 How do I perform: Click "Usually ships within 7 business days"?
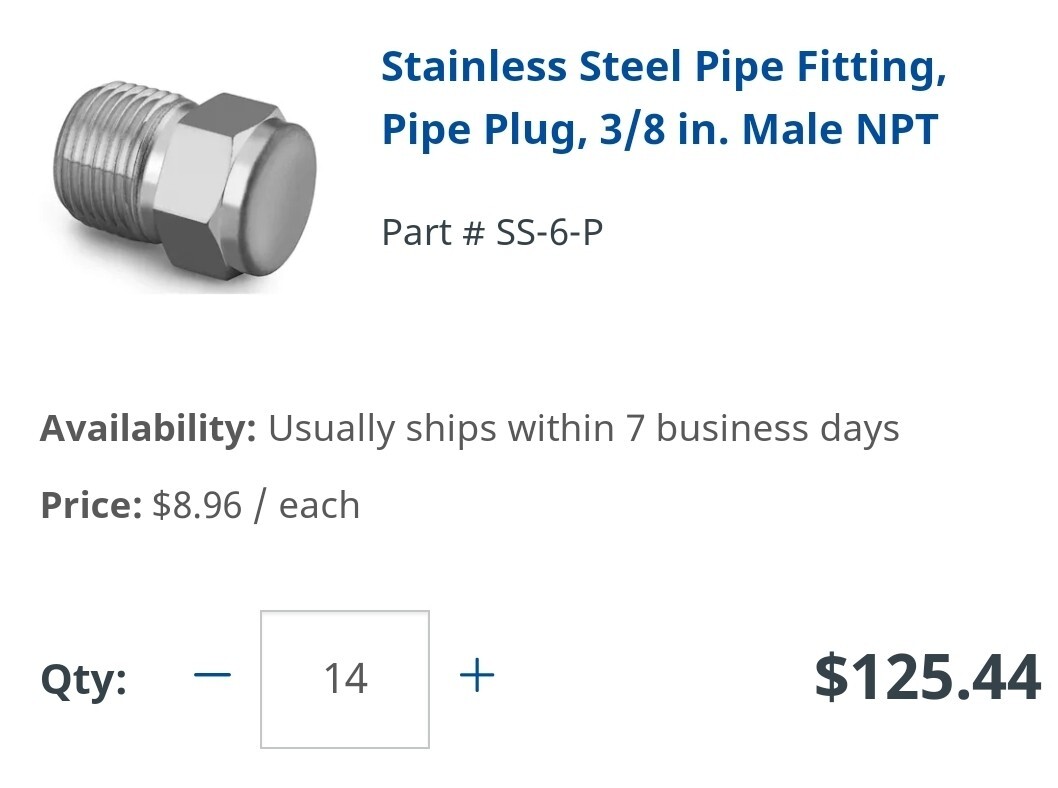(584, 429)
